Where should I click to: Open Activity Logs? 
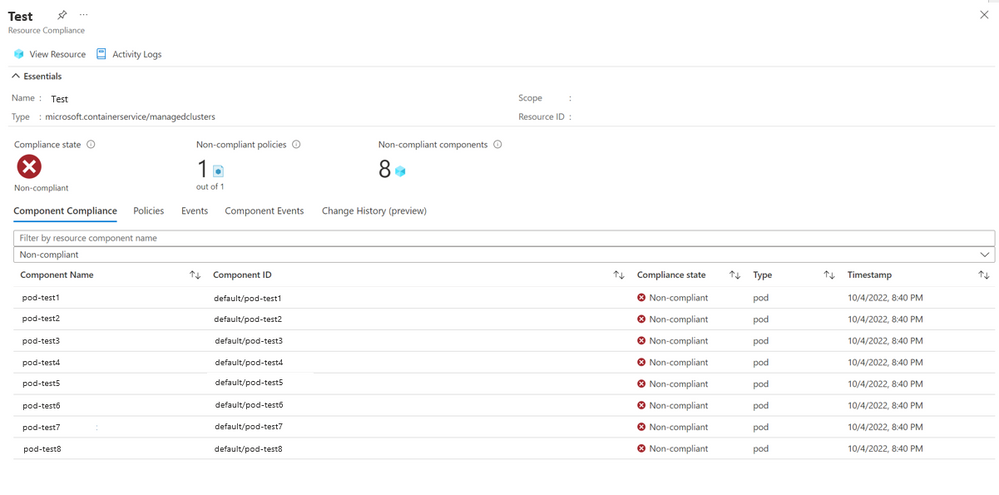point(129,54)
